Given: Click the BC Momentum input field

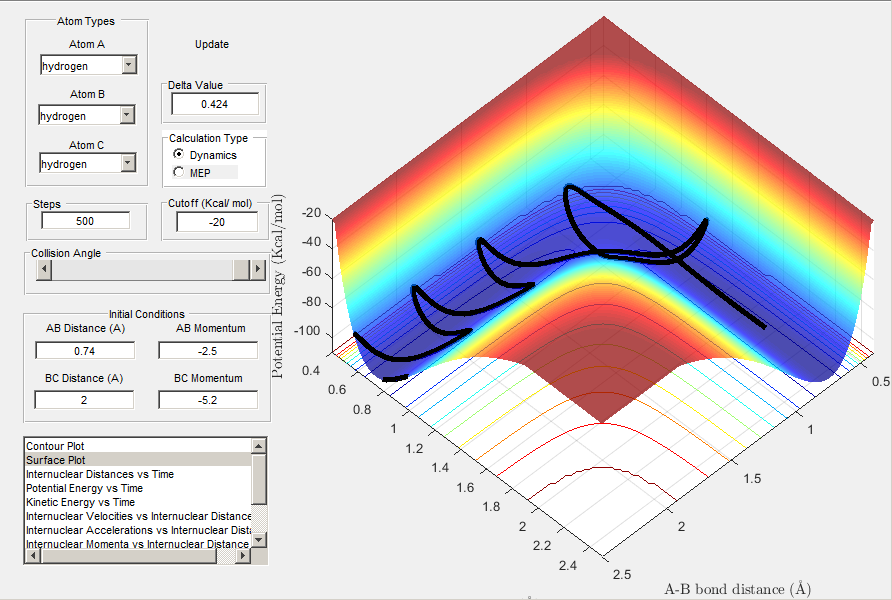Looking at the screenshot, I should 208,400.
